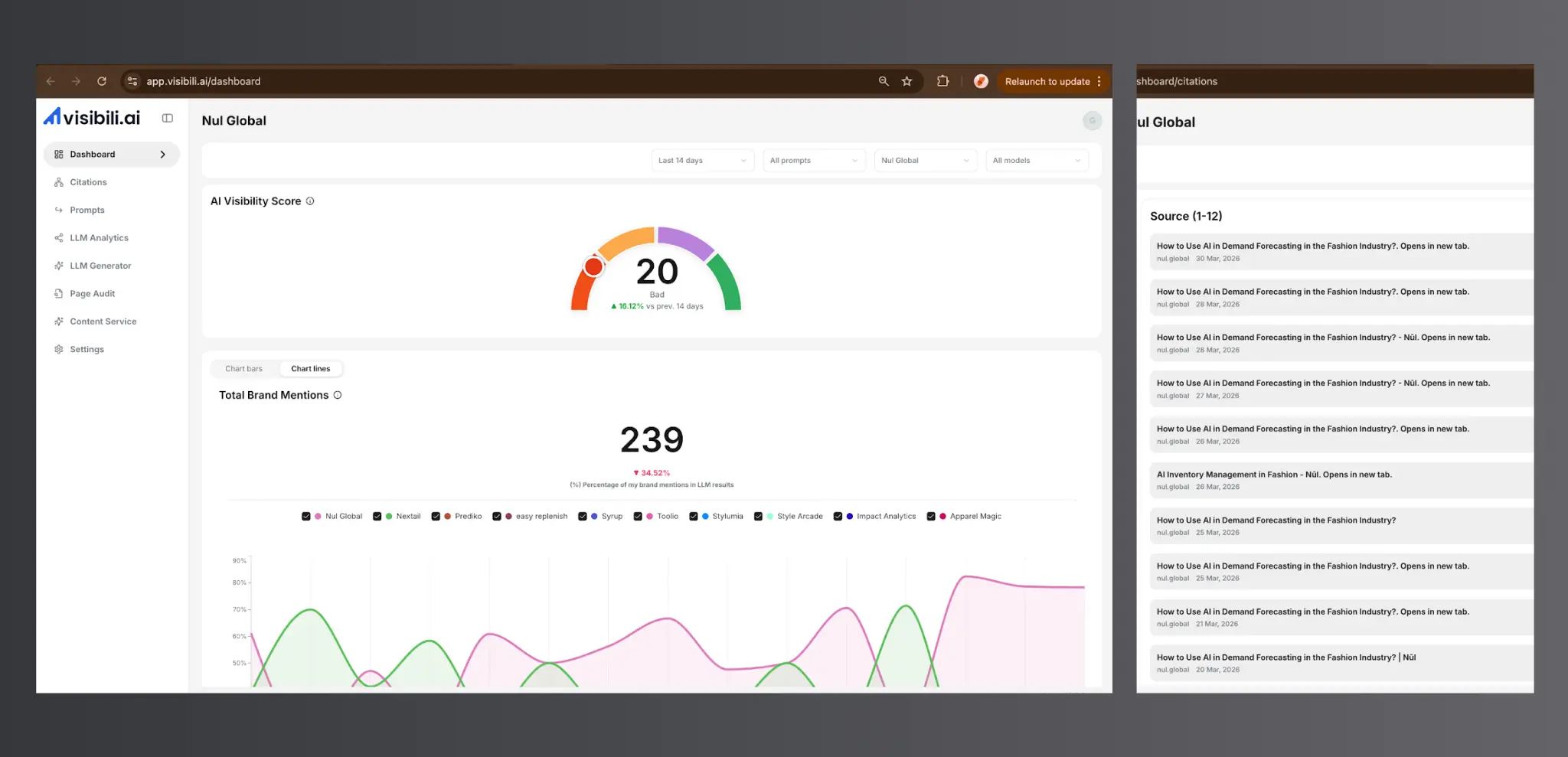Click Relaunch to update button

point(1047,81)
